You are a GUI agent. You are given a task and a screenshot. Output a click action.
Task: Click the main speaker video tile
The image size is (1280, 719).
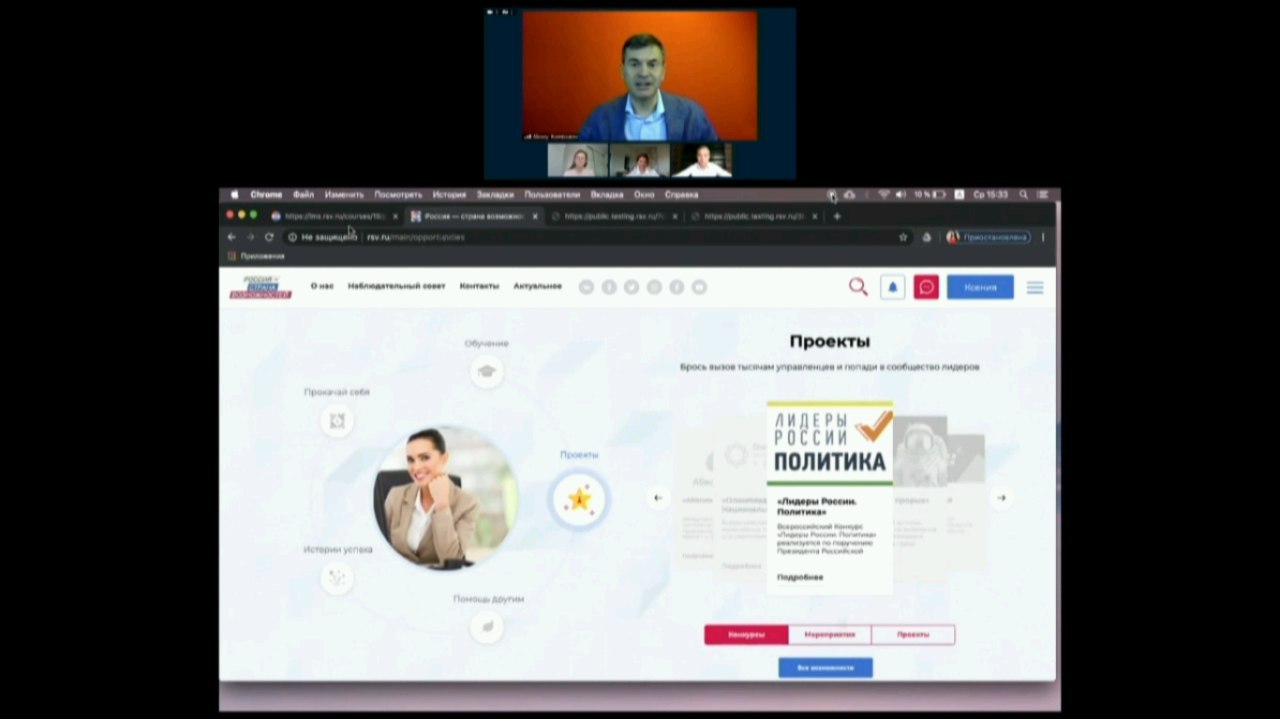640,76
